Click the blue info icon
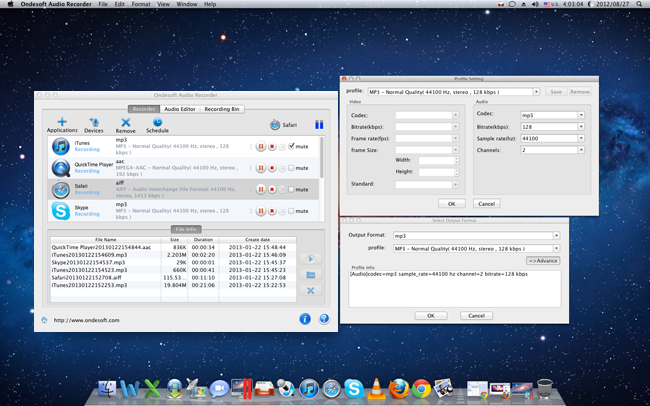Viewport: 650px width, 406px height. 305,319
